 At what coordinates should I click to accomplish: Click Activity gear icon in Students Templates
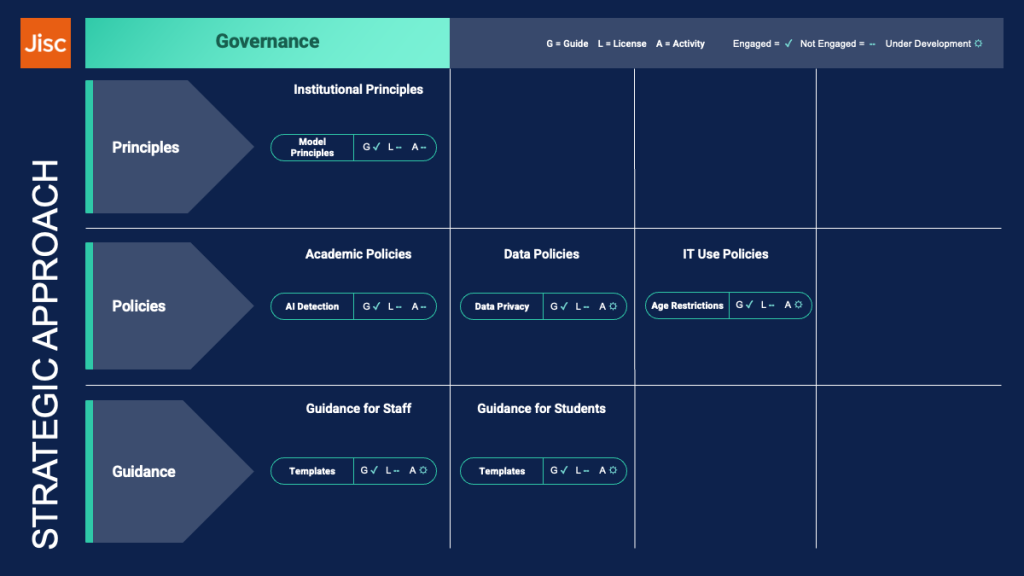613,470
